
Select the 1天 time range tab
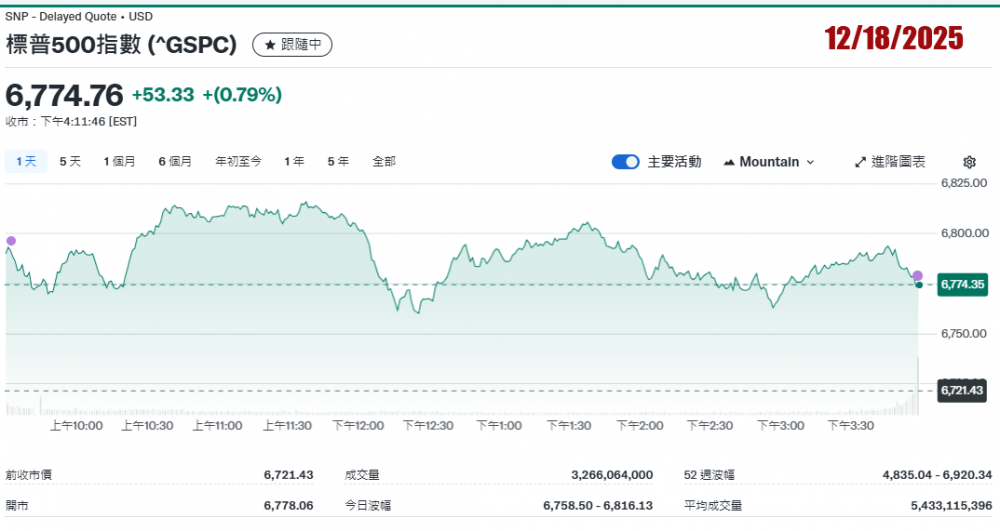click(26, 161)
